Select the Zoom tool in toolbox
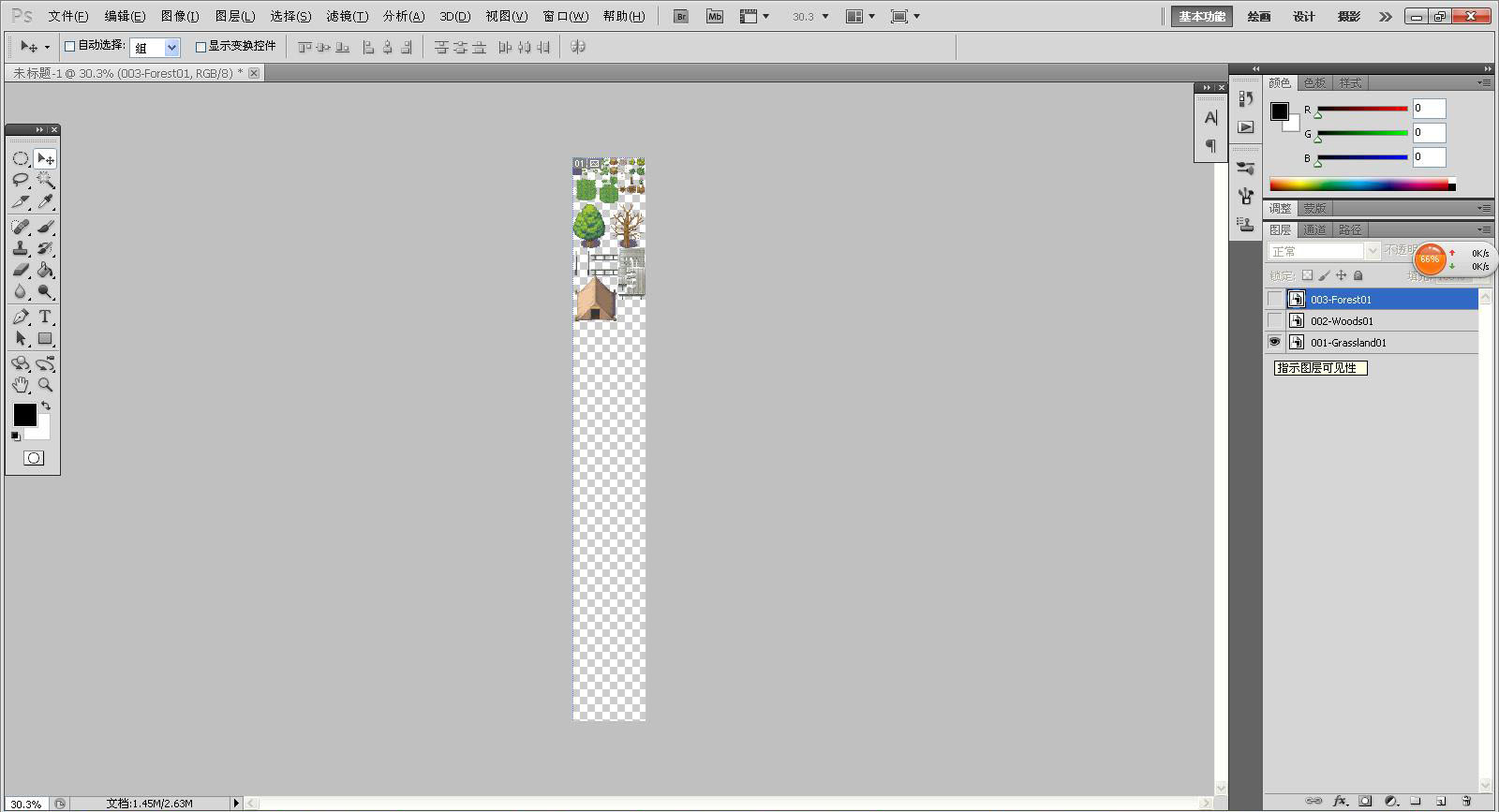This screenshot has height=812, width=1499. click(x=45, y=385)
